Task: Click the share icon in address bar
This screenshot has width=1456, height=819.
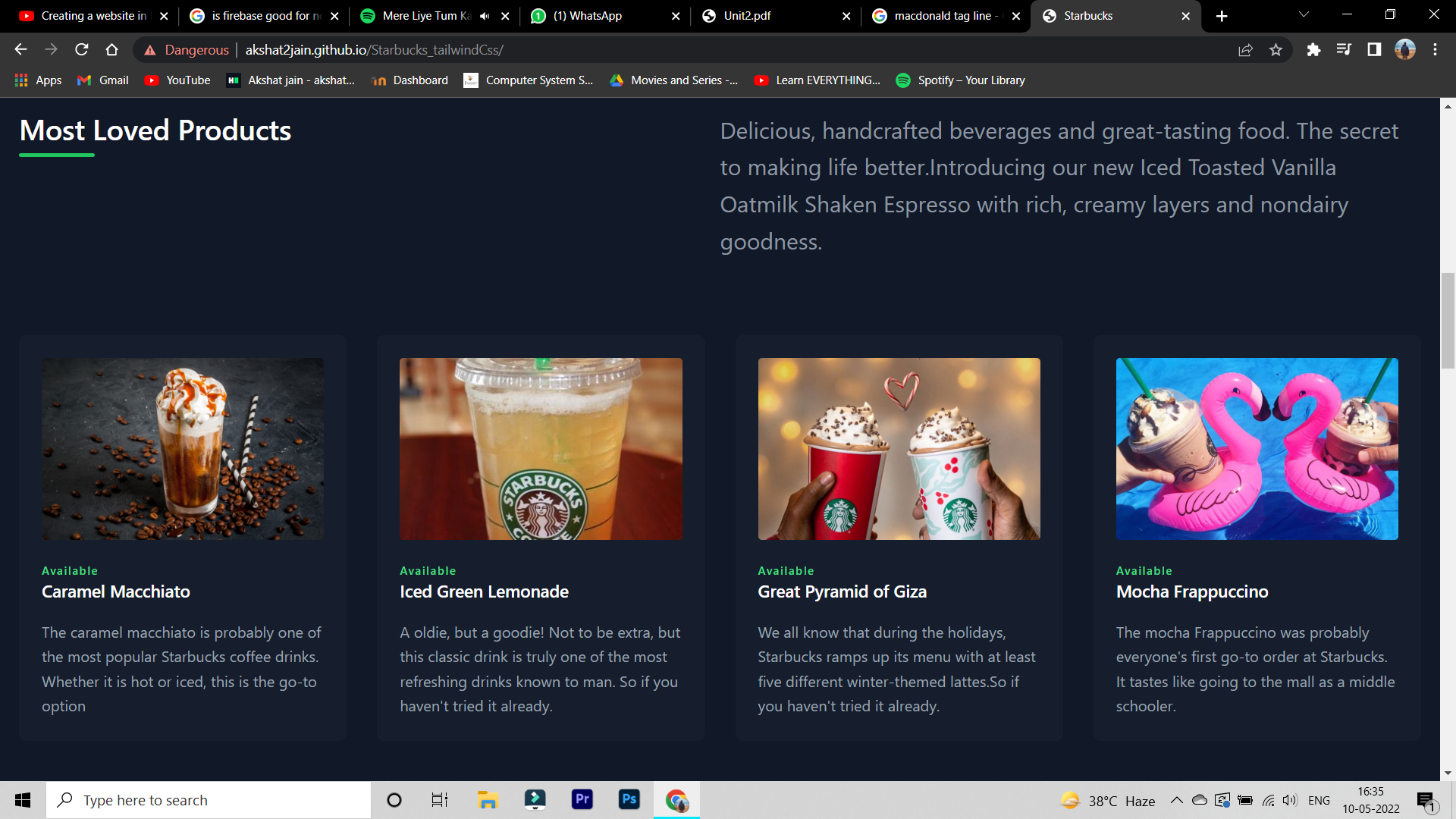Action: (x=1245, y=50)
